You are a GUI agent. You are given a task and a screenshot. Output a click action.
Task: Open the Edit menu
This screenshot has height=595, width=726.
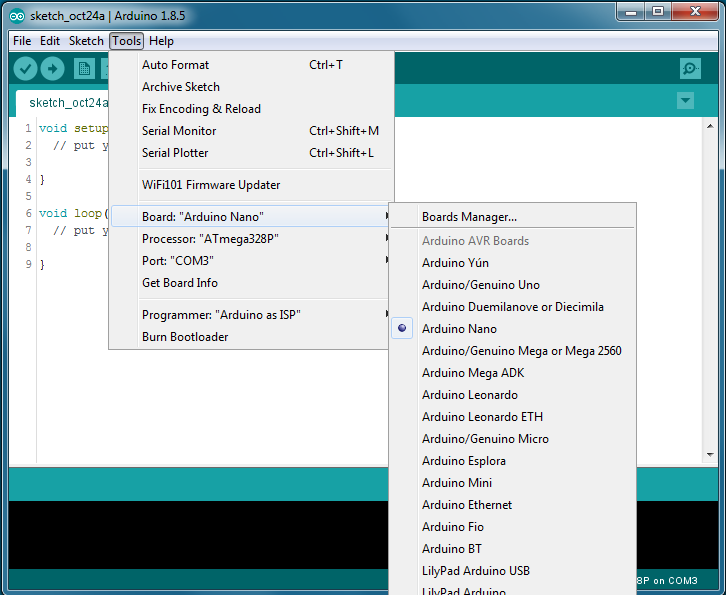[50, 41]
